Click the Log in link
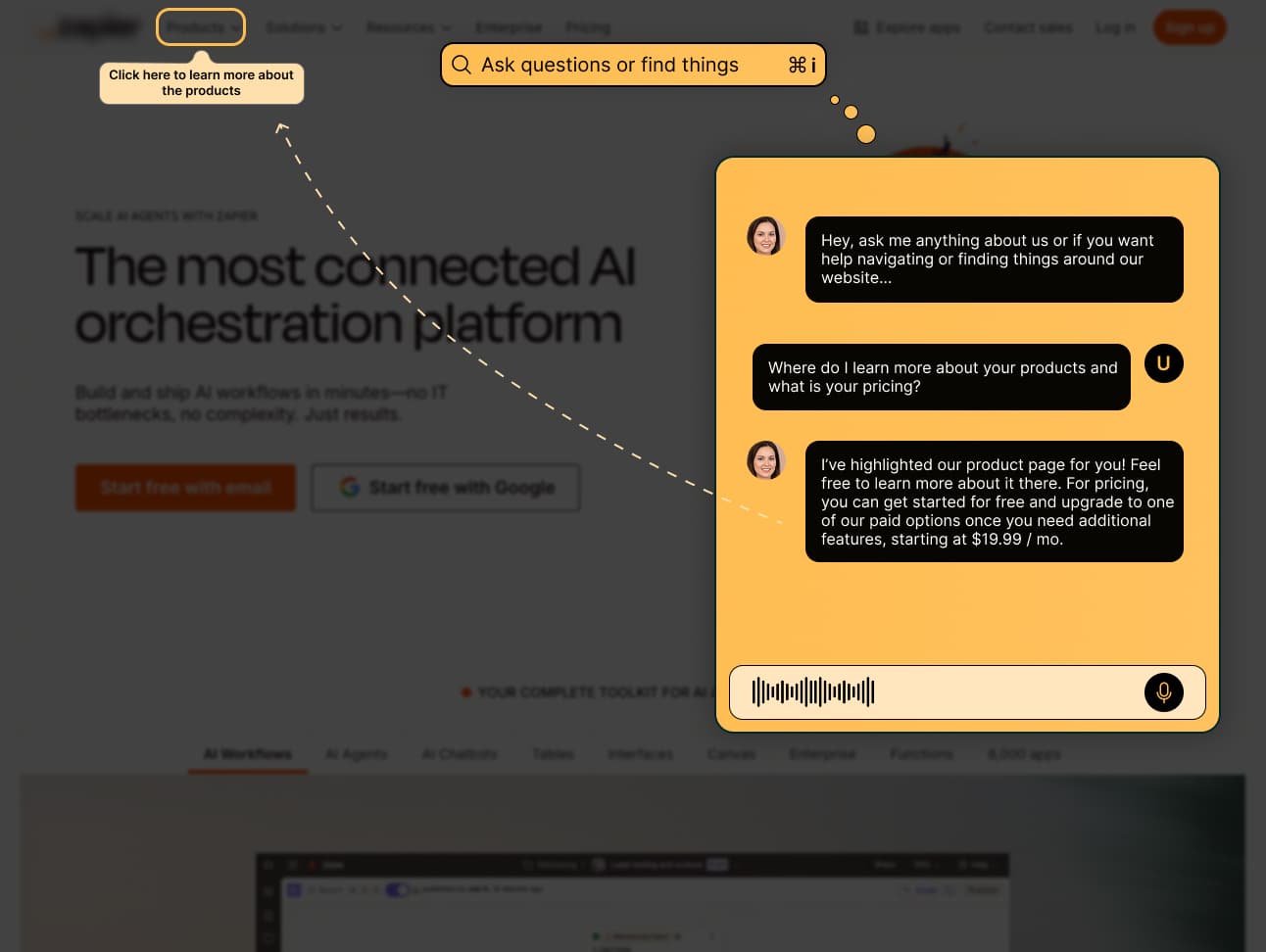This screenshot has height=952, width=1266. [x=1115, y=27]
